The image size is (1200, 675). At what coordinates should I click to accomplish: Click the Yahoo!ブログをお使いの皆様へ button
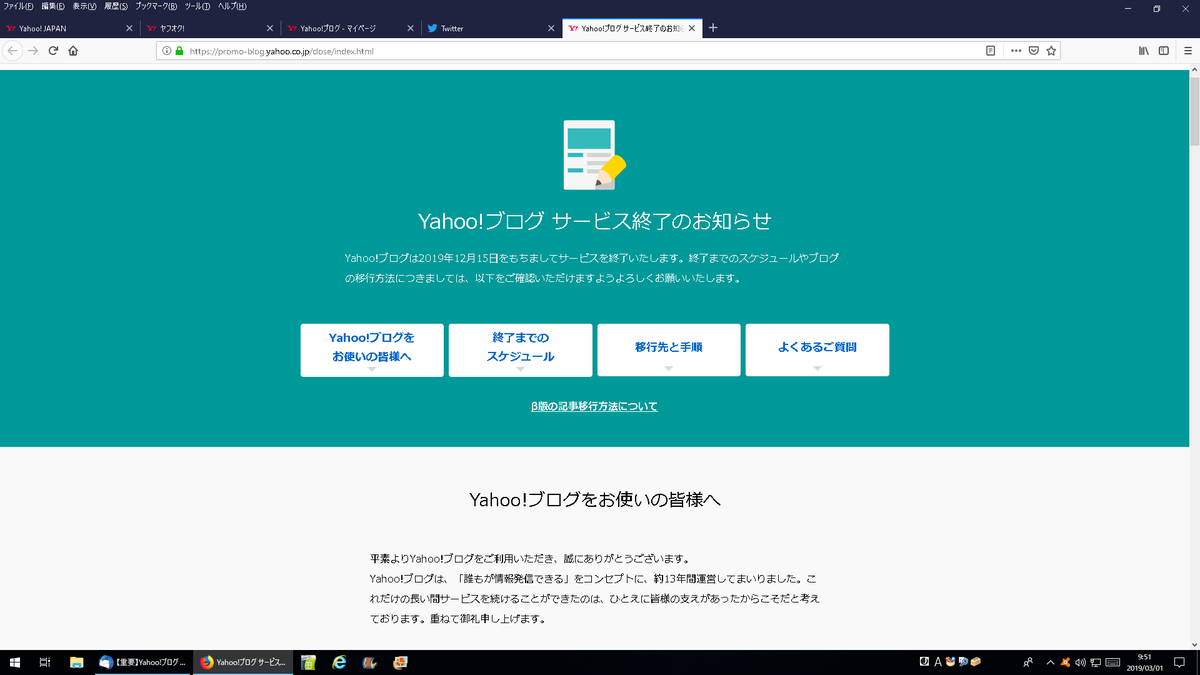click(x=372, y=350)
